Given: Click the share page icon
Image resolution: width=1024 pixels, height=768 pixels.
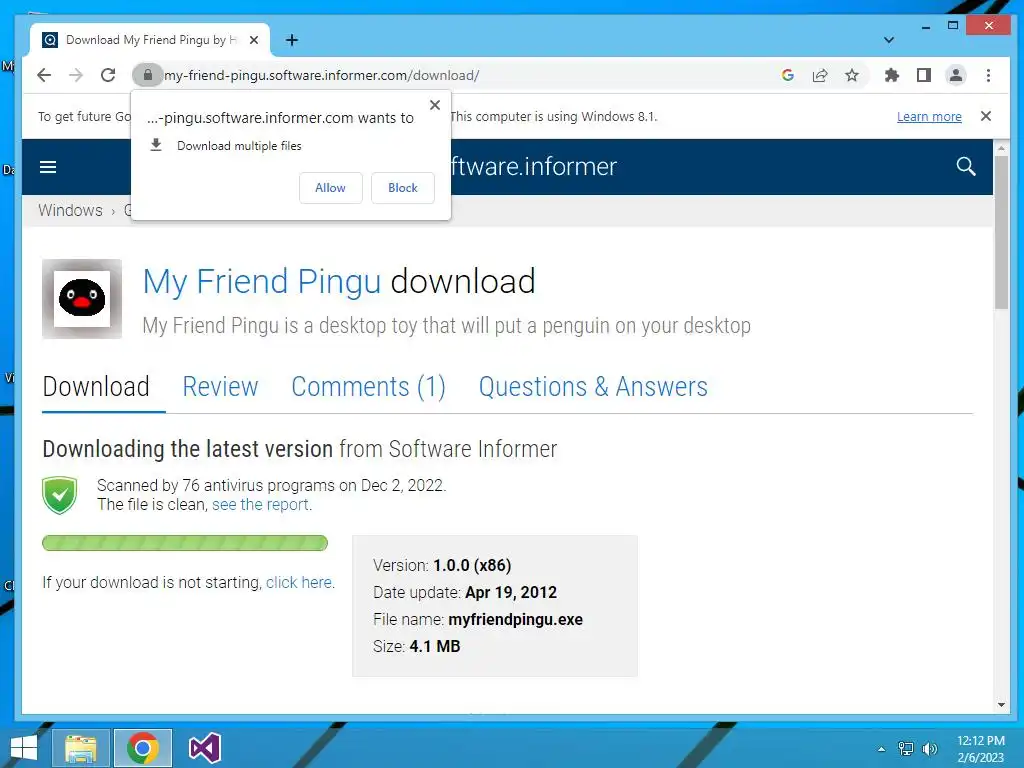Looking at the screenshot, I should (820, 75).
